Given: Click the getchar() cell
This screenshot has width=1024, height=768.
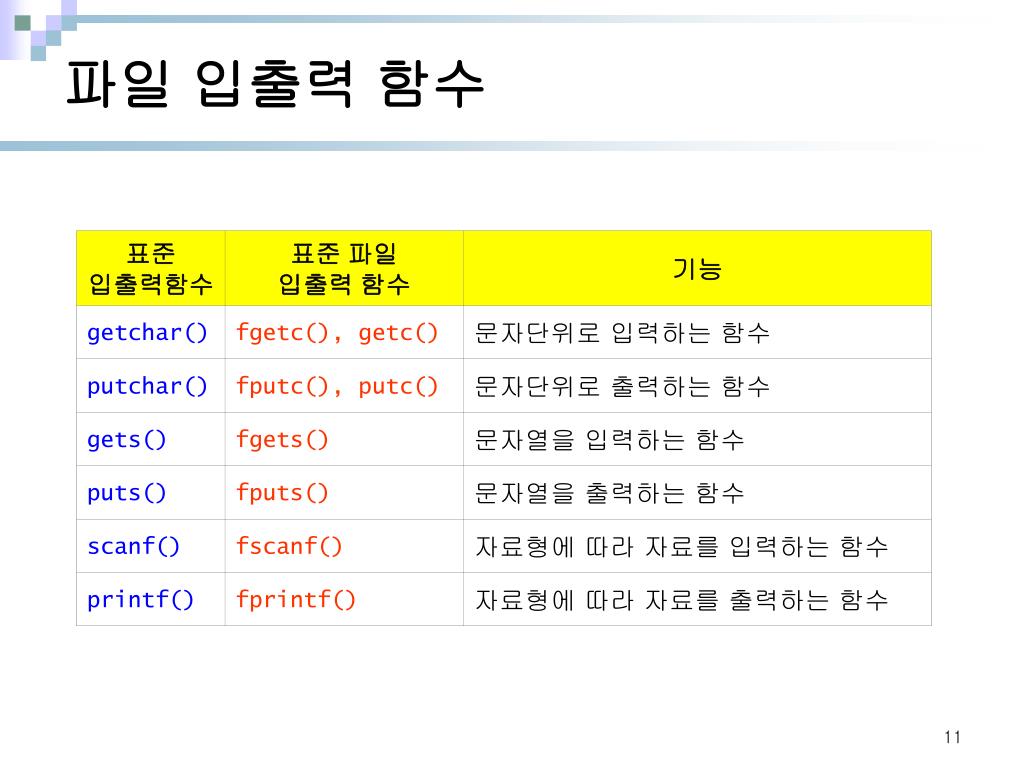Looking at the screenshot, I should tap(151, 332).
